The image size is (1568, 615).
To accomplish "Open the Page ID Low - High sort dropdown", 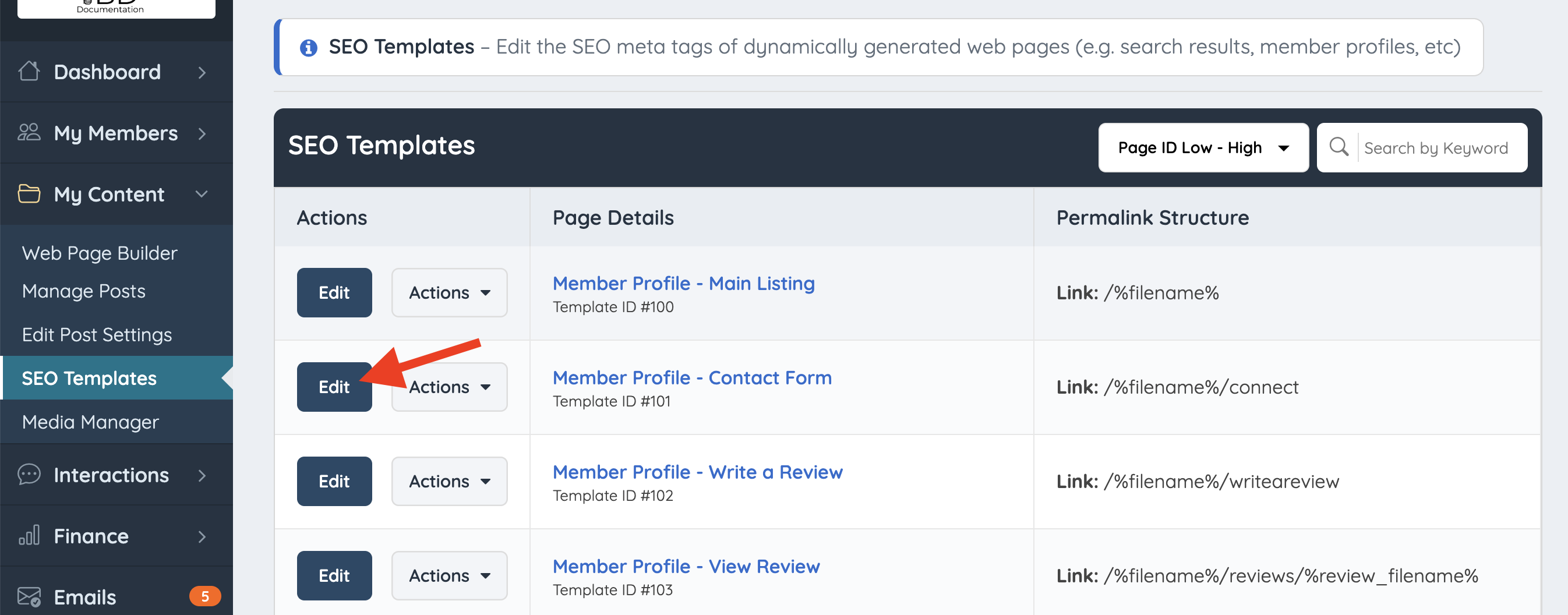I will (x=1203, y=147).
